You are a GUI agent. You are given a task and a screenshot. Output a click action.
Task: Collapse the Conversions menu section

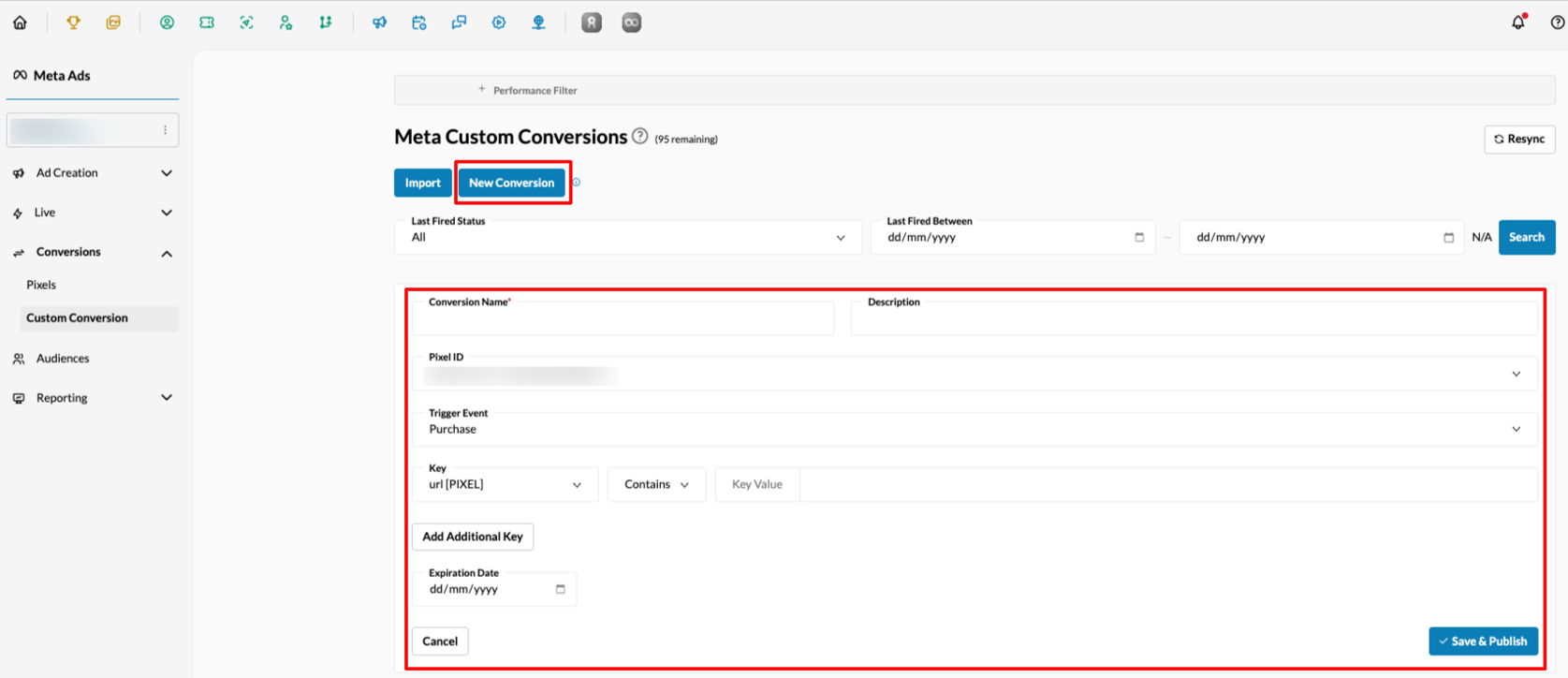[x=93, y=253]
